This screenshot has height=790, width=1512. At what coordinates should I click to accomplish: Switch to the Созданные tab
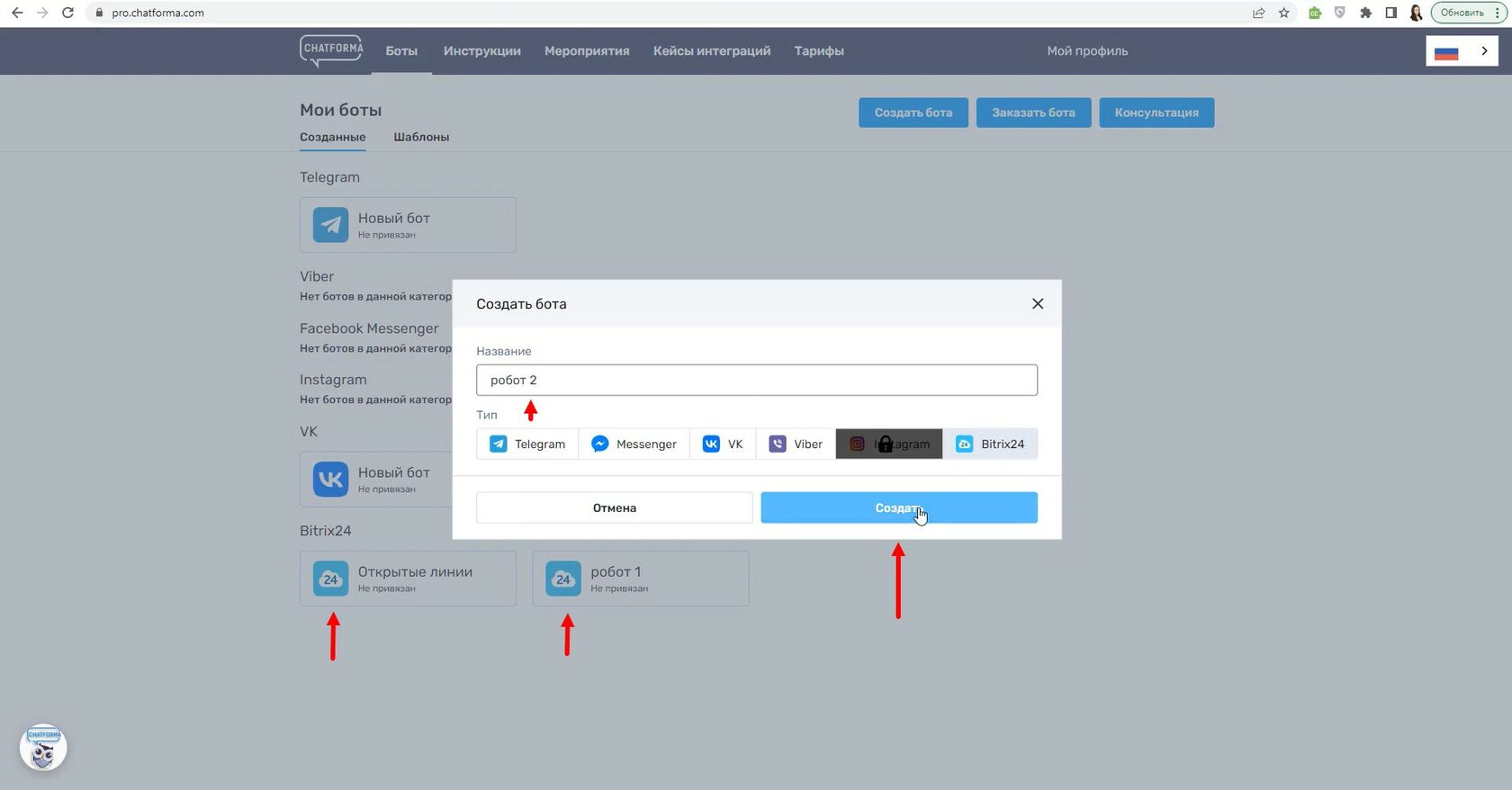pyautogui.click(x=332, y=137)
